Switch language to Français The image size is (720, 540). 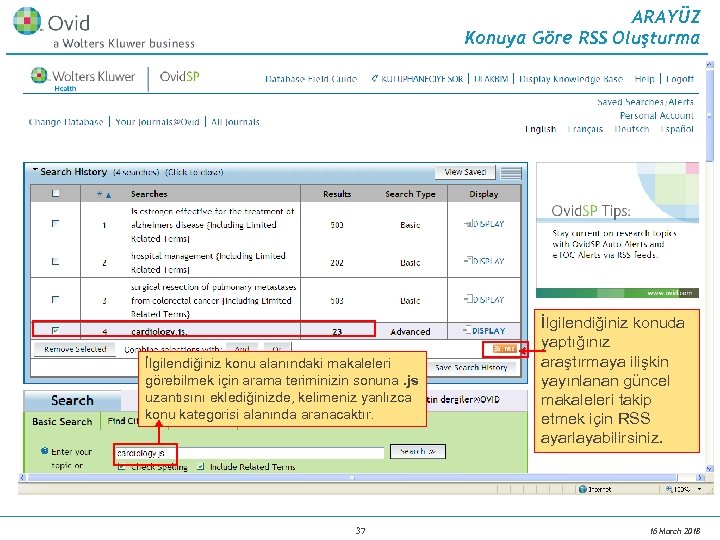[585, 129]
